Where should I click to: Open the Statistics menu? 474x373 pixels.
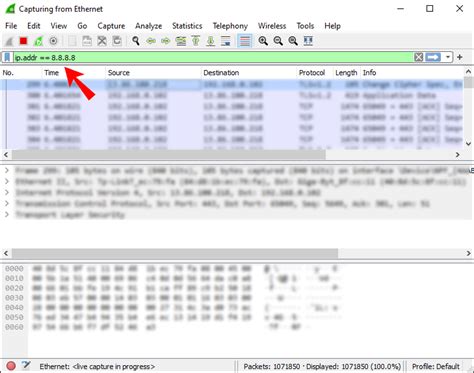[187, 26]
